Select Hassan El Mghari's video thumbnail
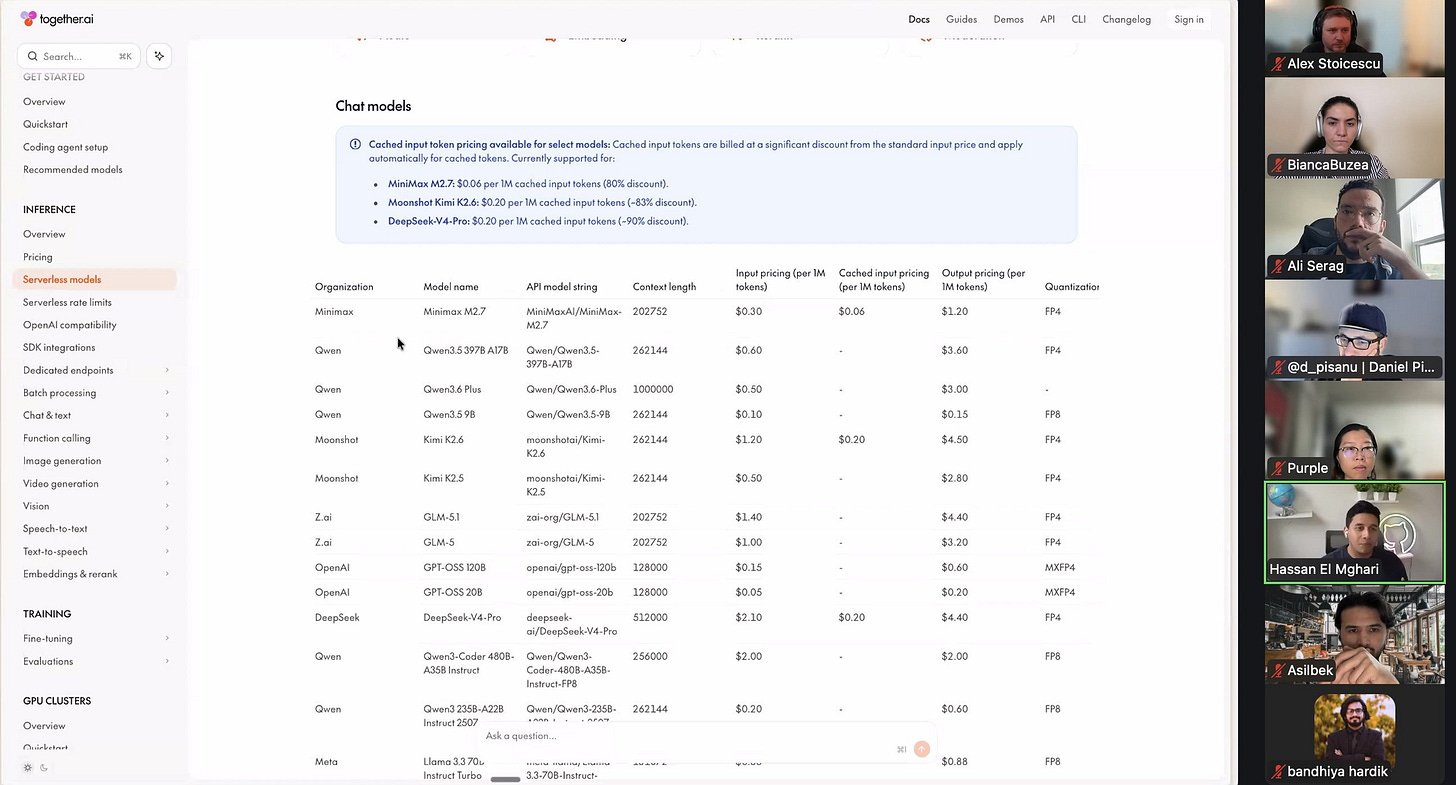This screenshot has height=785, width=1456. pyautogui.click(x=1355, y=533)
